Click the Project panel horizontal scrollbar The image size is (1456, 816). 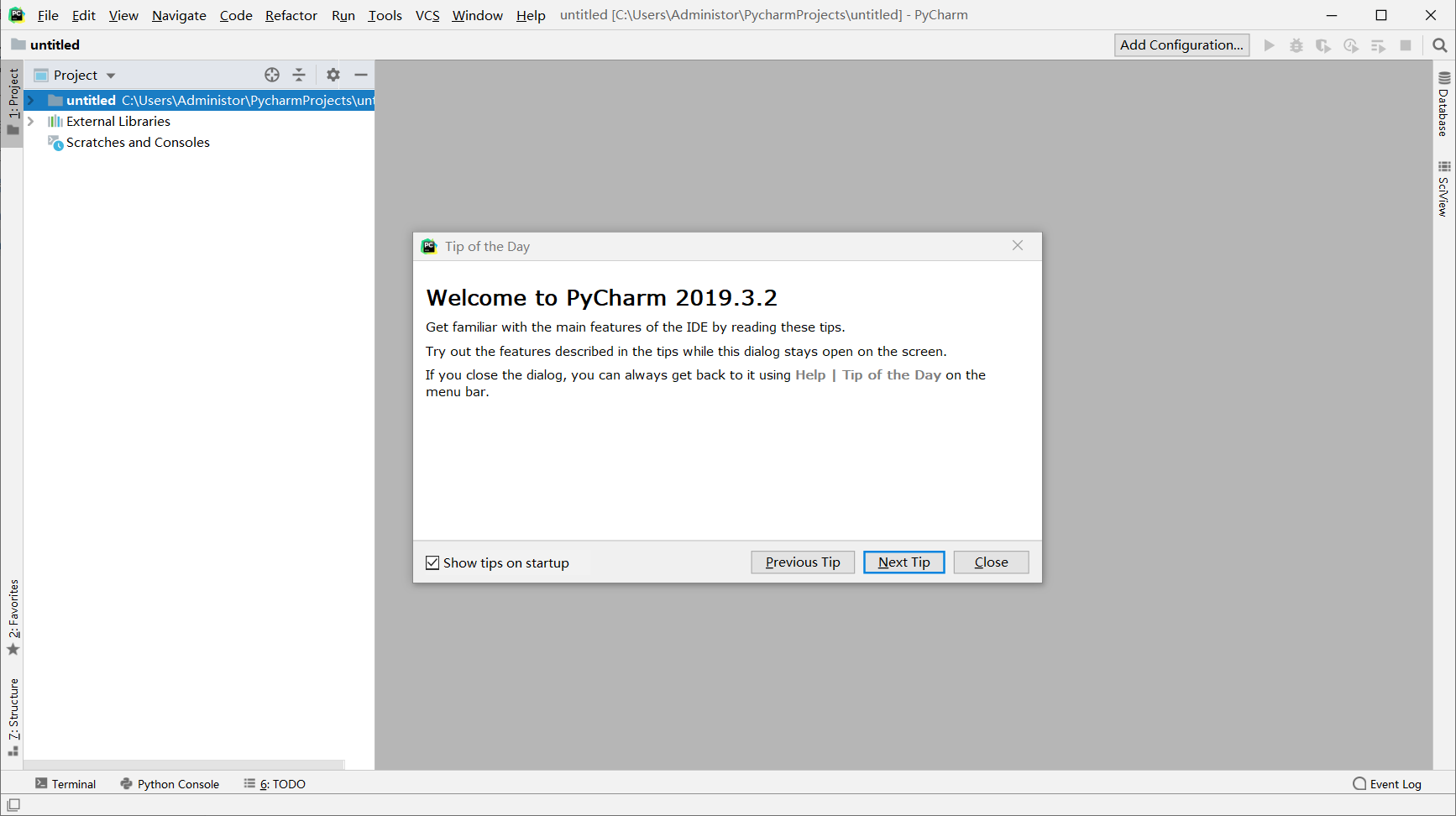pyautogui.click(x=184, y=765)
